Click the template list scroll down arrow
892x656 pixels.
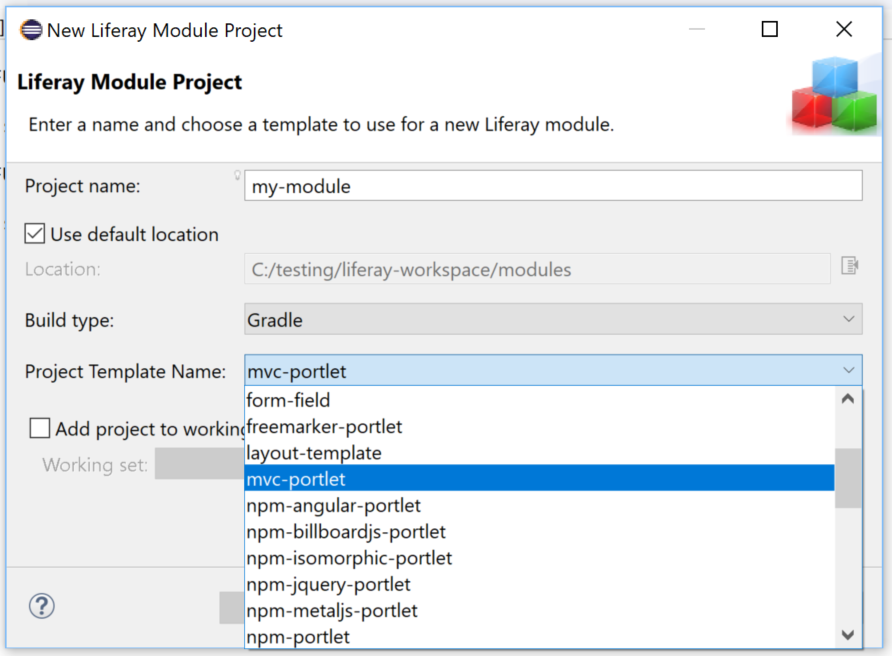point(848,634)
